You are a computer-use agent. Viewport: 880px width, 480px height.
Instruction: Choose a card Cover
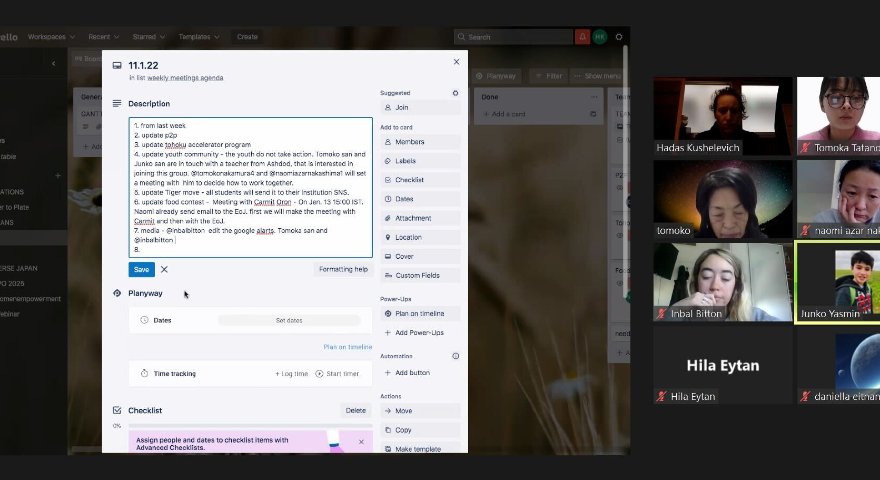pos(420,257)
